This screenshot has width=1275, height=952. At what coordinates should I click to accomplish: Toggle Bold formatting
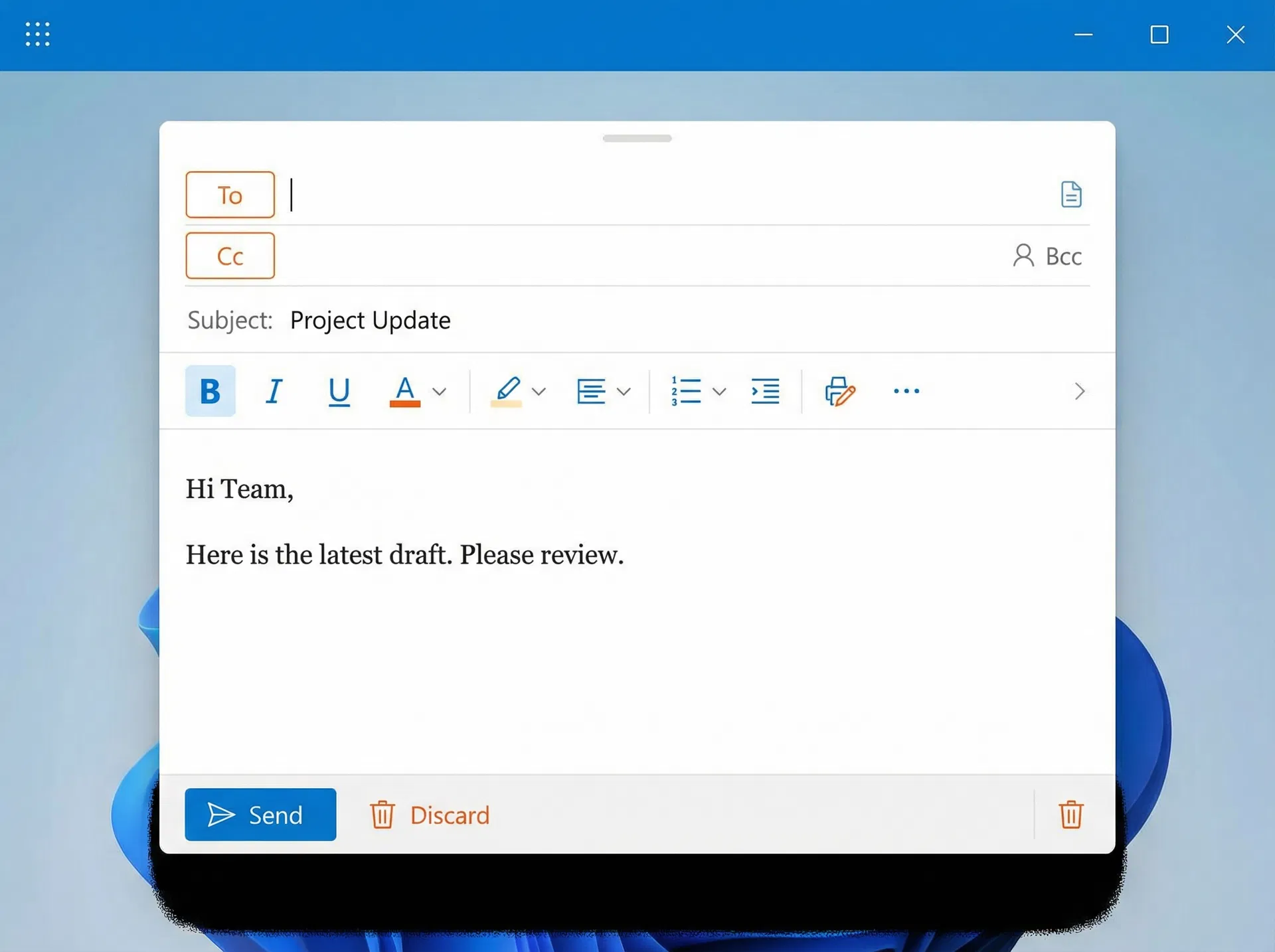[x=210, y=390]
